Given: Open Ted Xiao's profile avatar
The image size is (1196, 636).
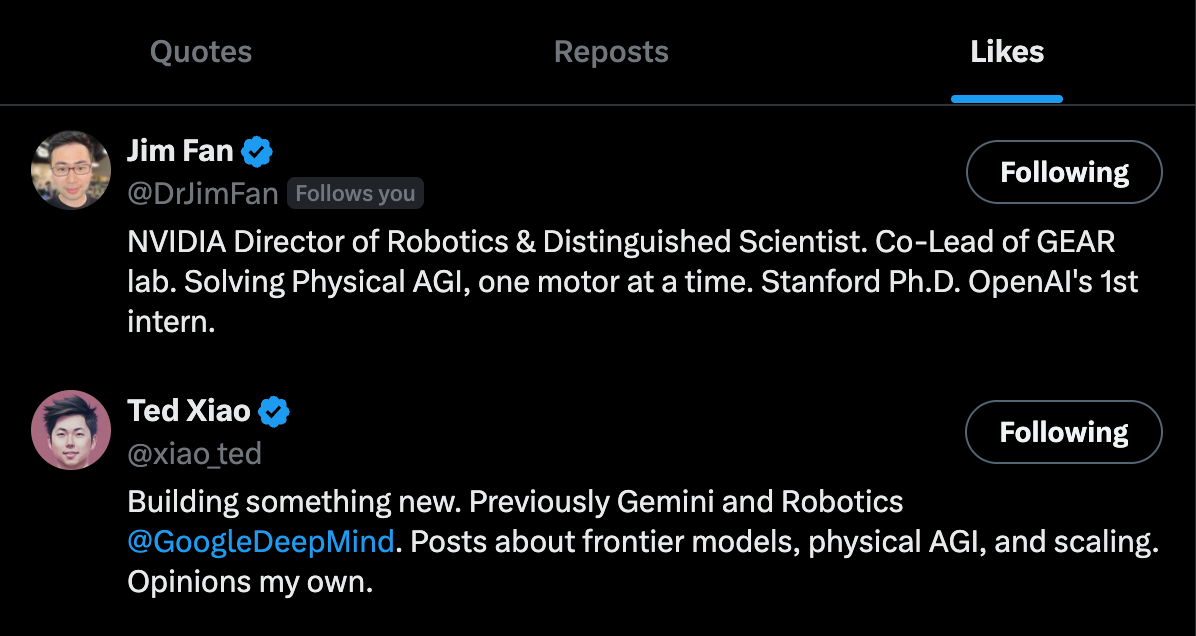Looking at the screenshot, I should [x=71, y=430].
